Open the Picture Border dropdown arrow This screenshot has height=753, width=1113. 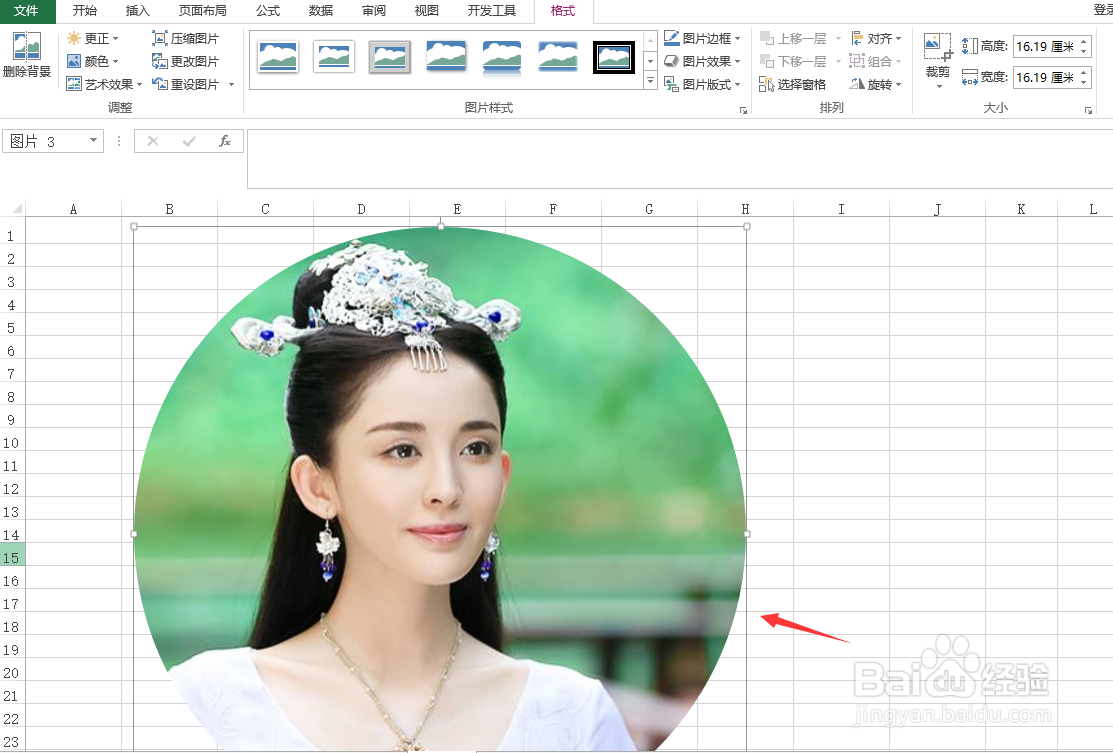tap(738, 39)
